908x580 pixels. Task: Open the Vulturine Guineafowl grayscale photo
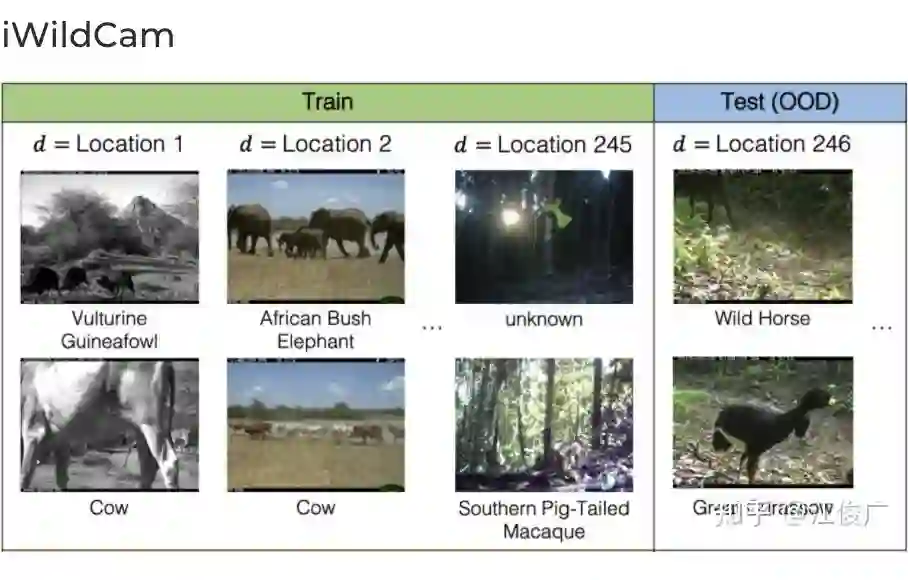(110, 236)
